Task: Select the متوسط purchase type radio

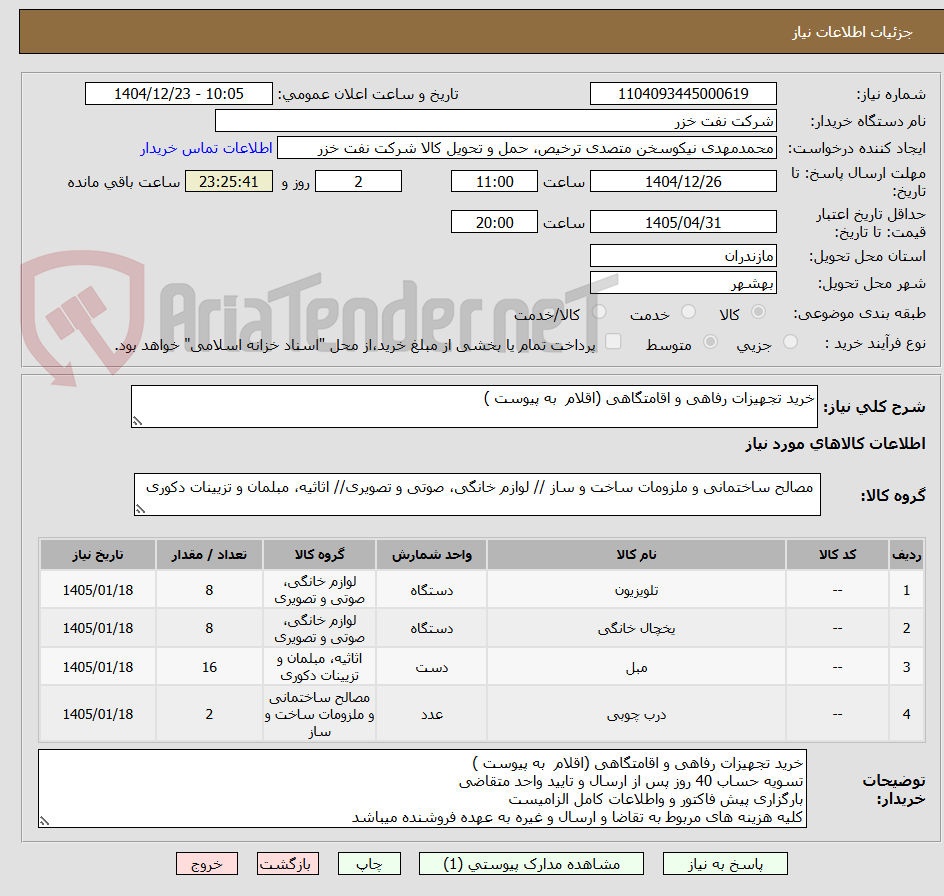Action: (710, 342)
